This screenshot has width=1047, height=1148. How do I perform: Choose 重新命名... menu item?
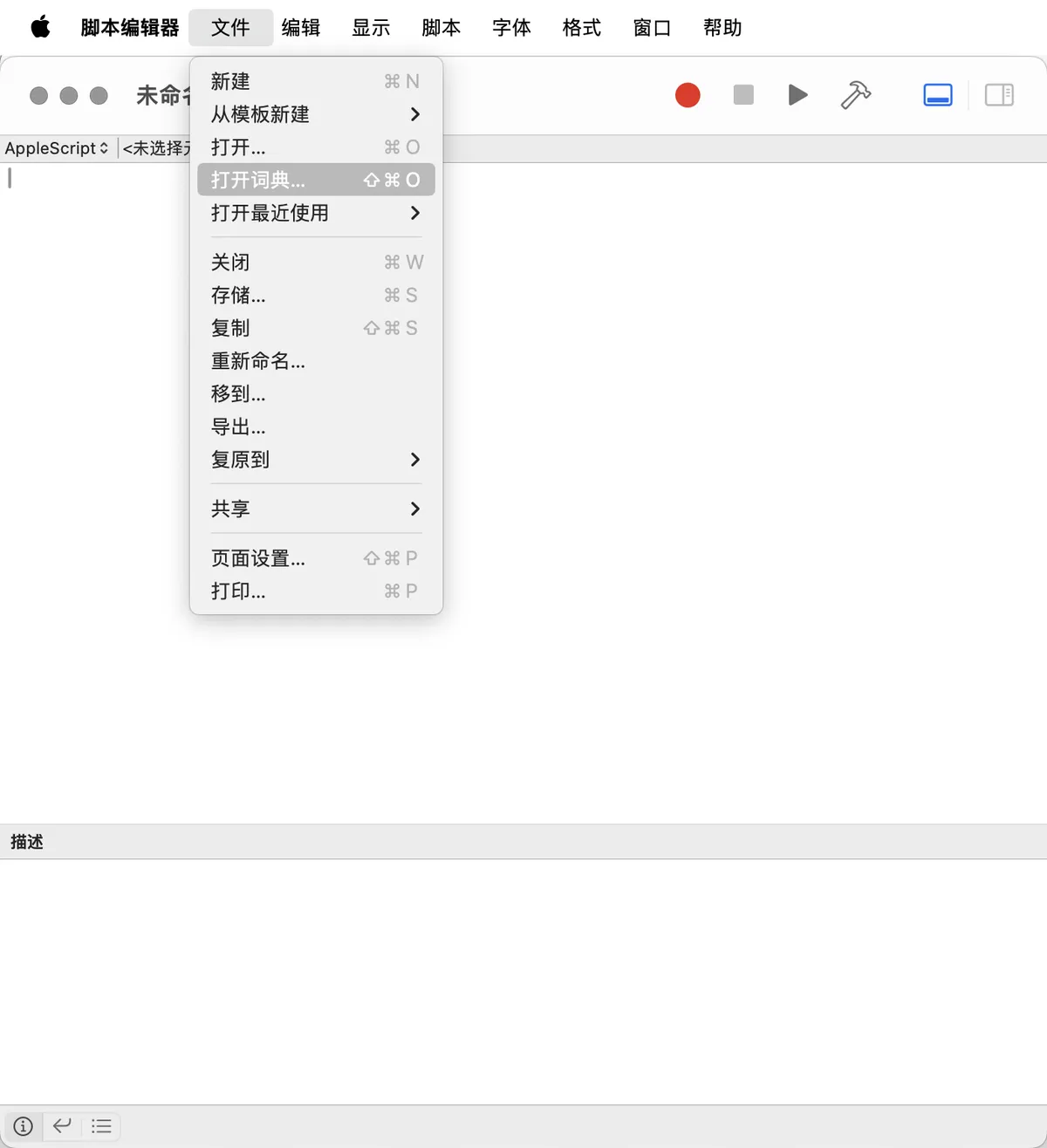[316, 361]
